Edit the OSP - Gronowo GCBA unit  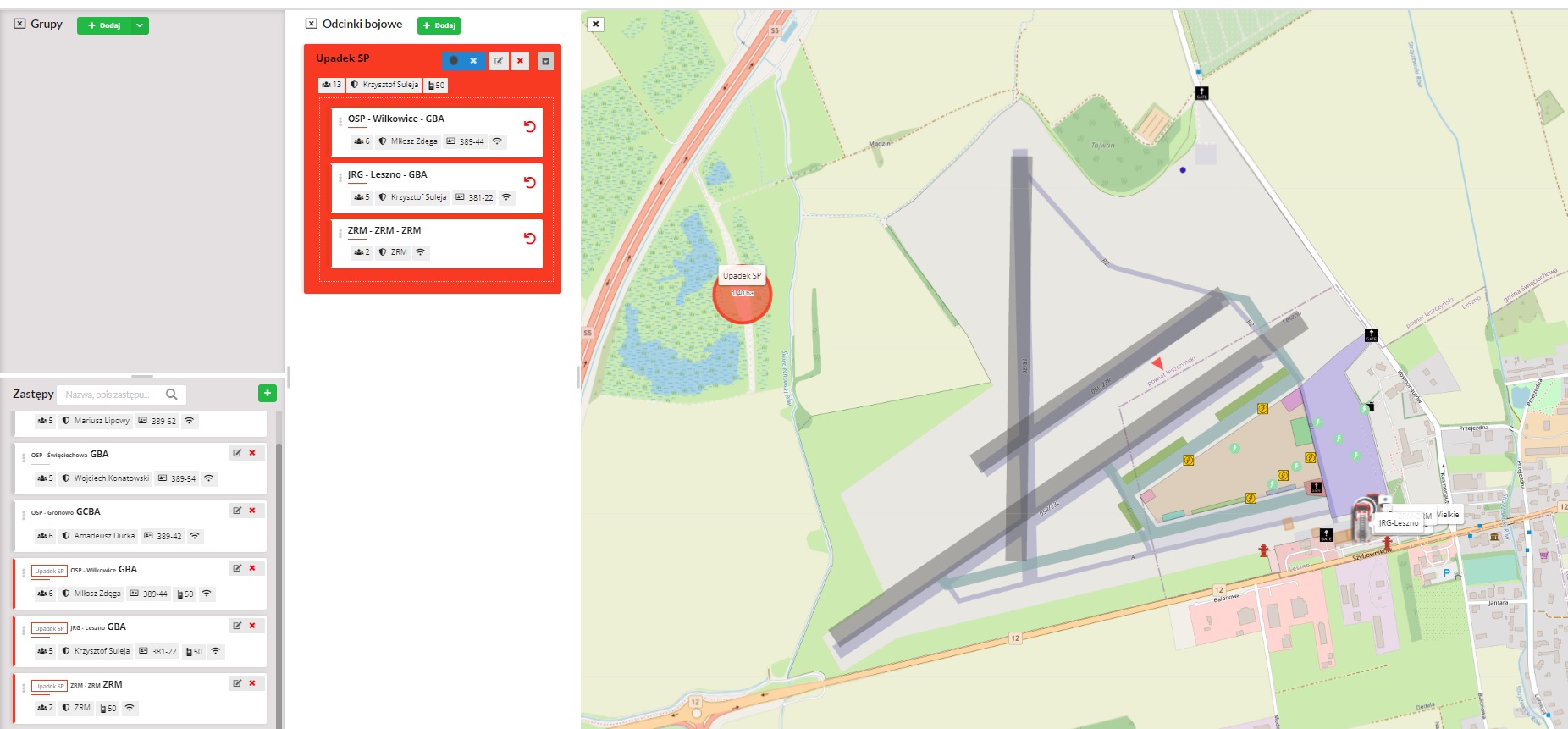(237, 511)
